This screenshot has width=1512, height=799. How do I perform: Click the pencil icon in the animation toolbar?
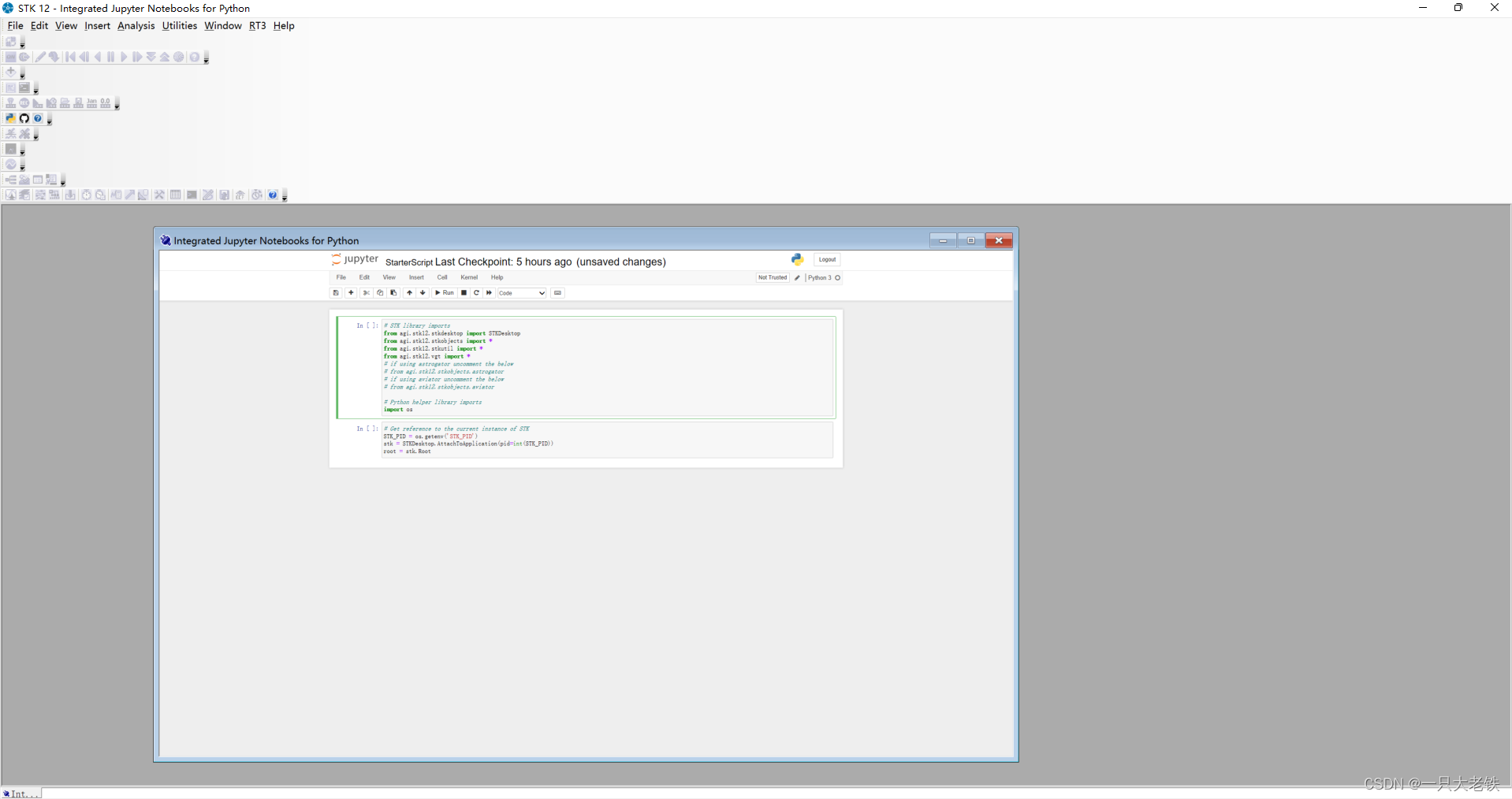tap(40, 57)
